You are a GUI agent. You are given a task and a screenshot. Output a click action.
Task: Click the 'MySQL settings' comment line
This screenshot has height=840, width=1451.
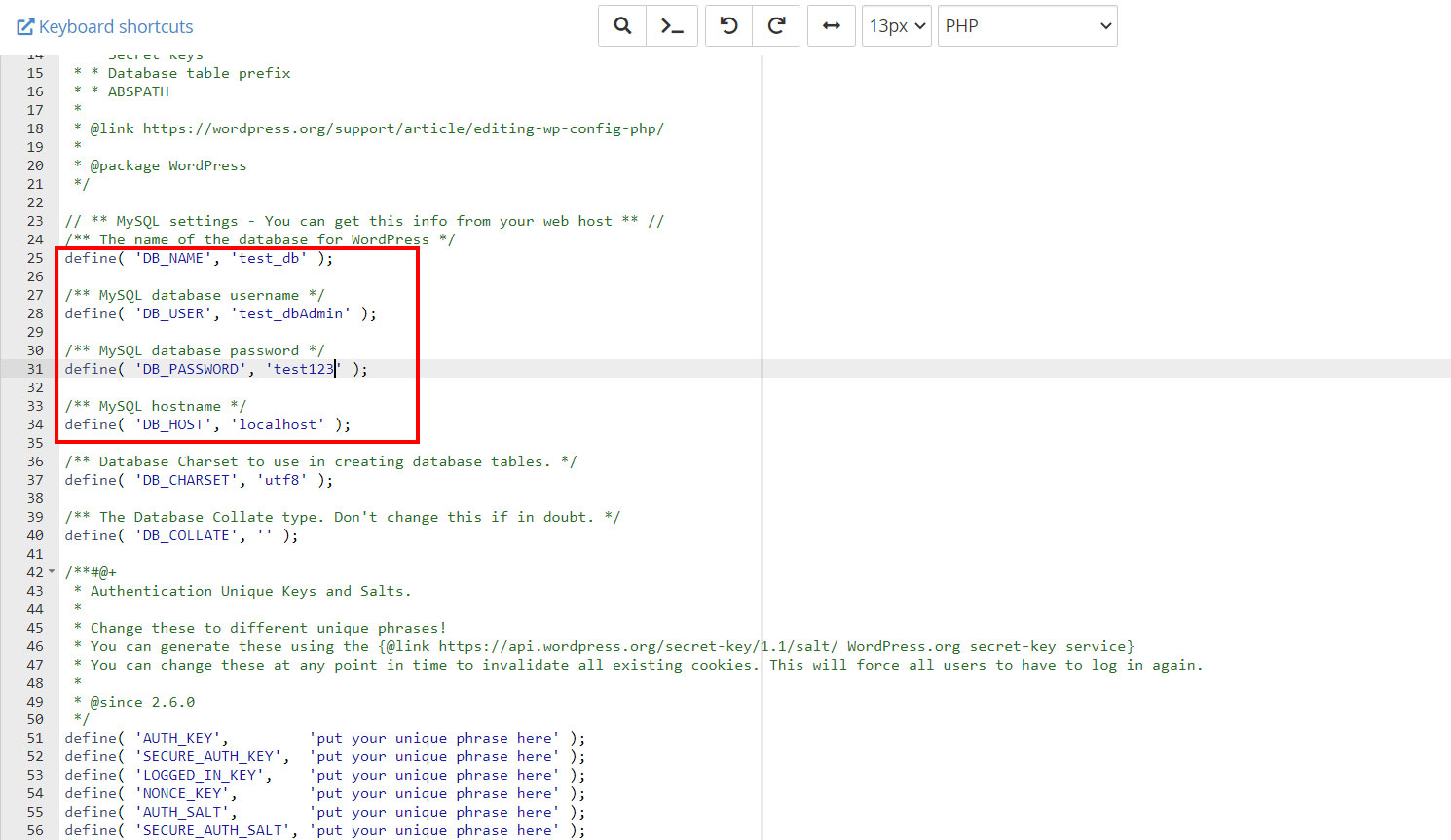tap(364, 221)
